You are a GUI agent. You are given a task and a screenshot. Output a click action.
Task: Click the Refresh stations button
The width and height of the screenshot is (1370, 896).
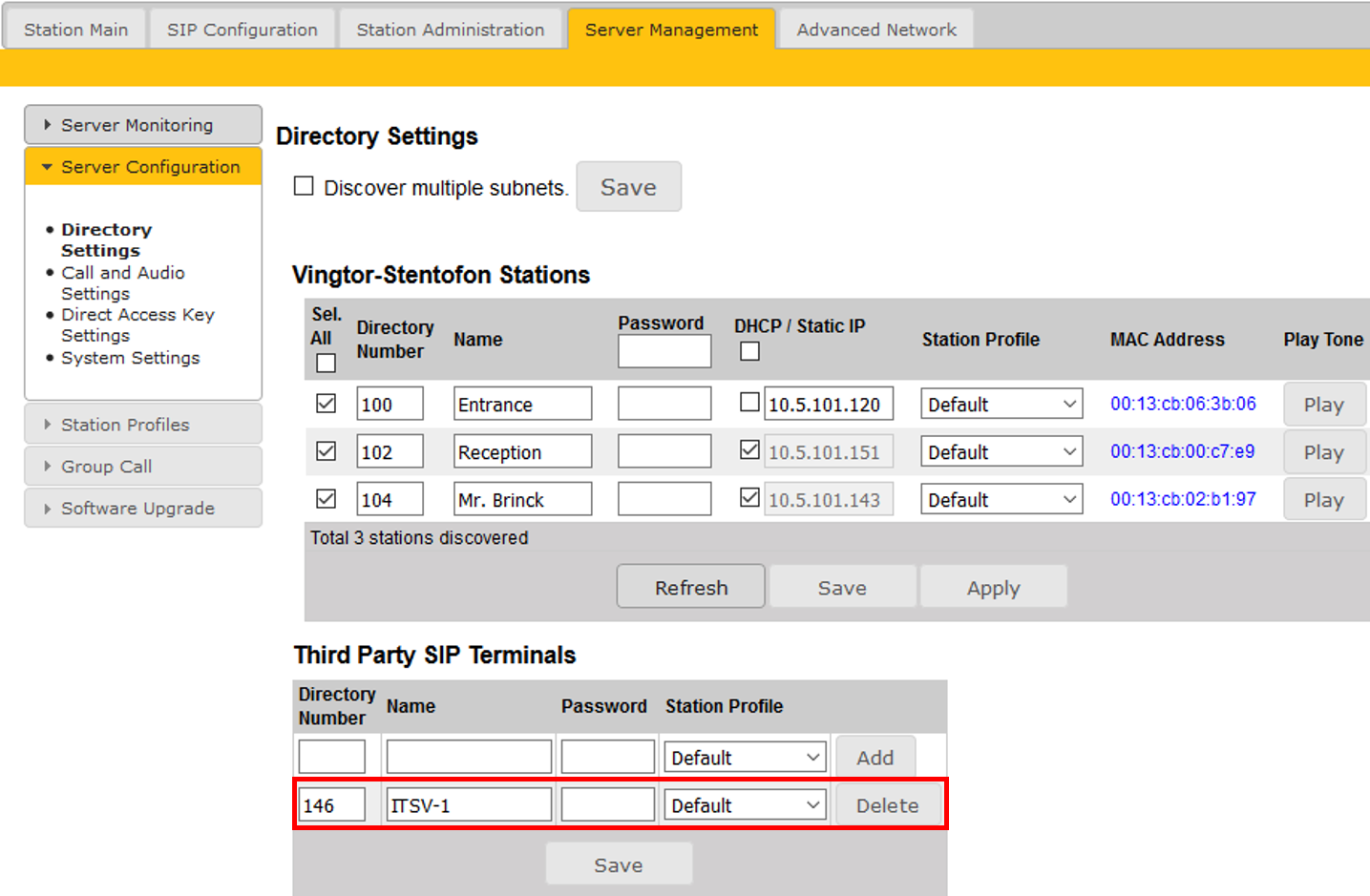(x=690, y=588)
